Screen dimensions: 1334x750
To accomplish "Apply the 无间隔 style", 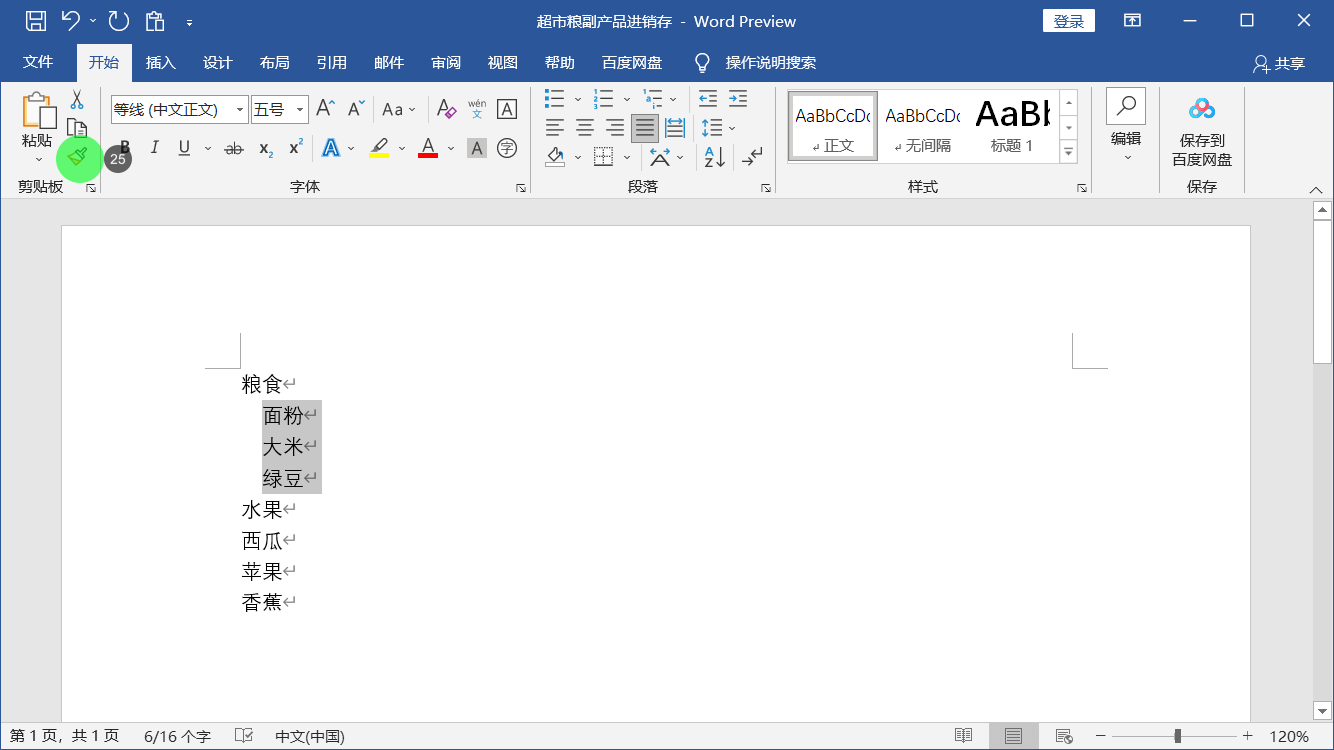I will coord(922,126).
